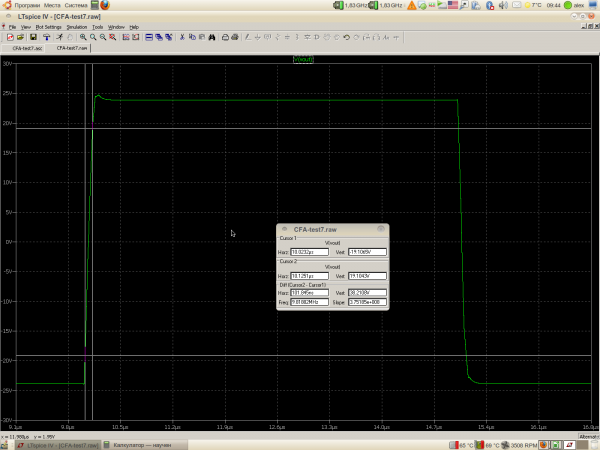The width and height of the screenshot is (600, 450).
Task: Click the Close all windows toolbar icon
Action: [x=169, y=37]
